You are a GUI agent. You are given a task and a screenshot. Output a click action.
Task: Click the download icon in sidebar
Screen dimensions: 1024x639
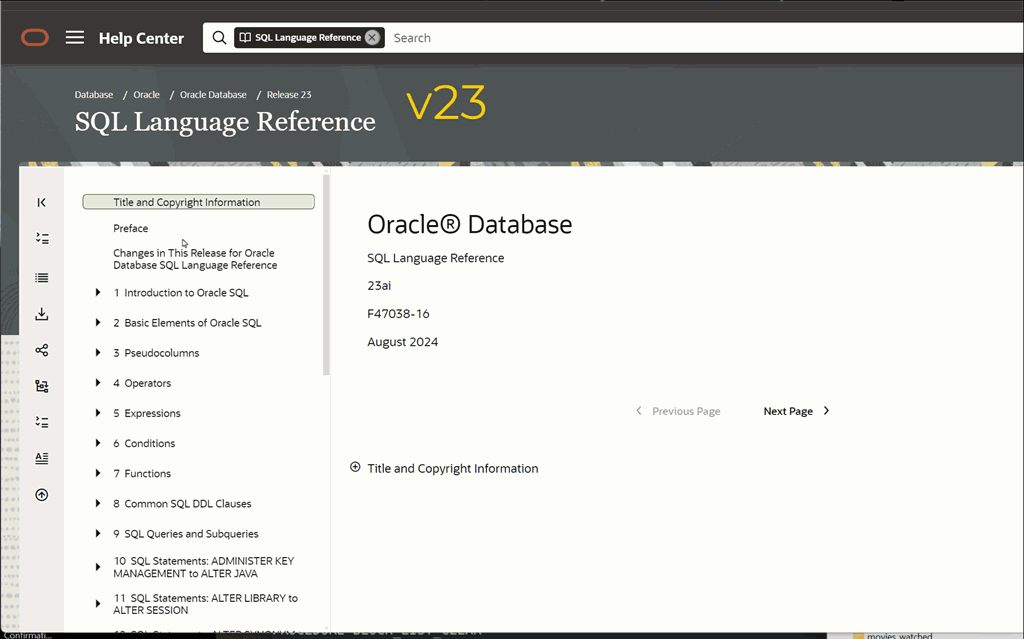pyautogui.click(x=42, y=314)
